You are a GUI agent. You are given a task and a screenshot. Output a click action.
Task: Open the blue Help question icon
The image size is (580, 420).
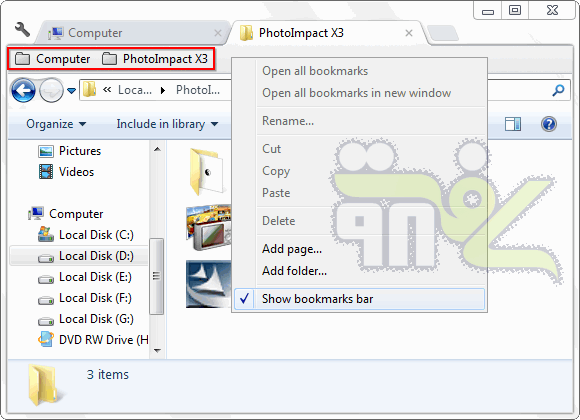click(x=549, y=124)
